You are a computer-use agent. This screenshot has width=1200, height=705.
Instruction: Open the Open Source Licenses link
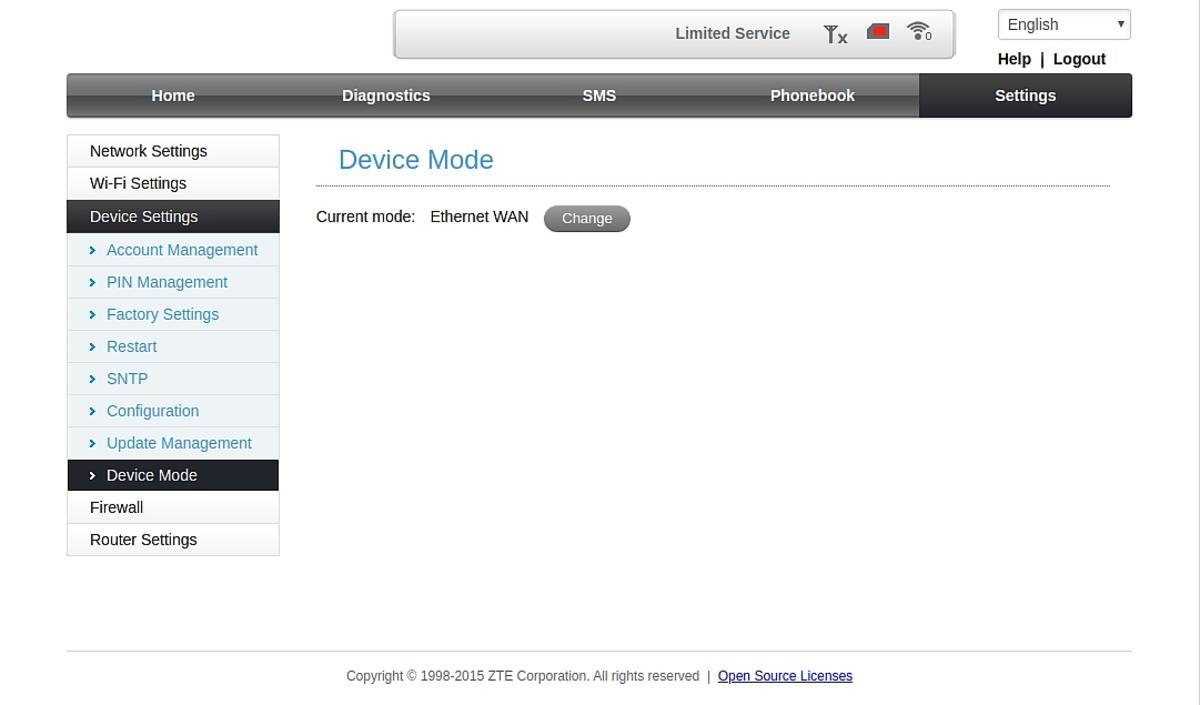[785, 676]
